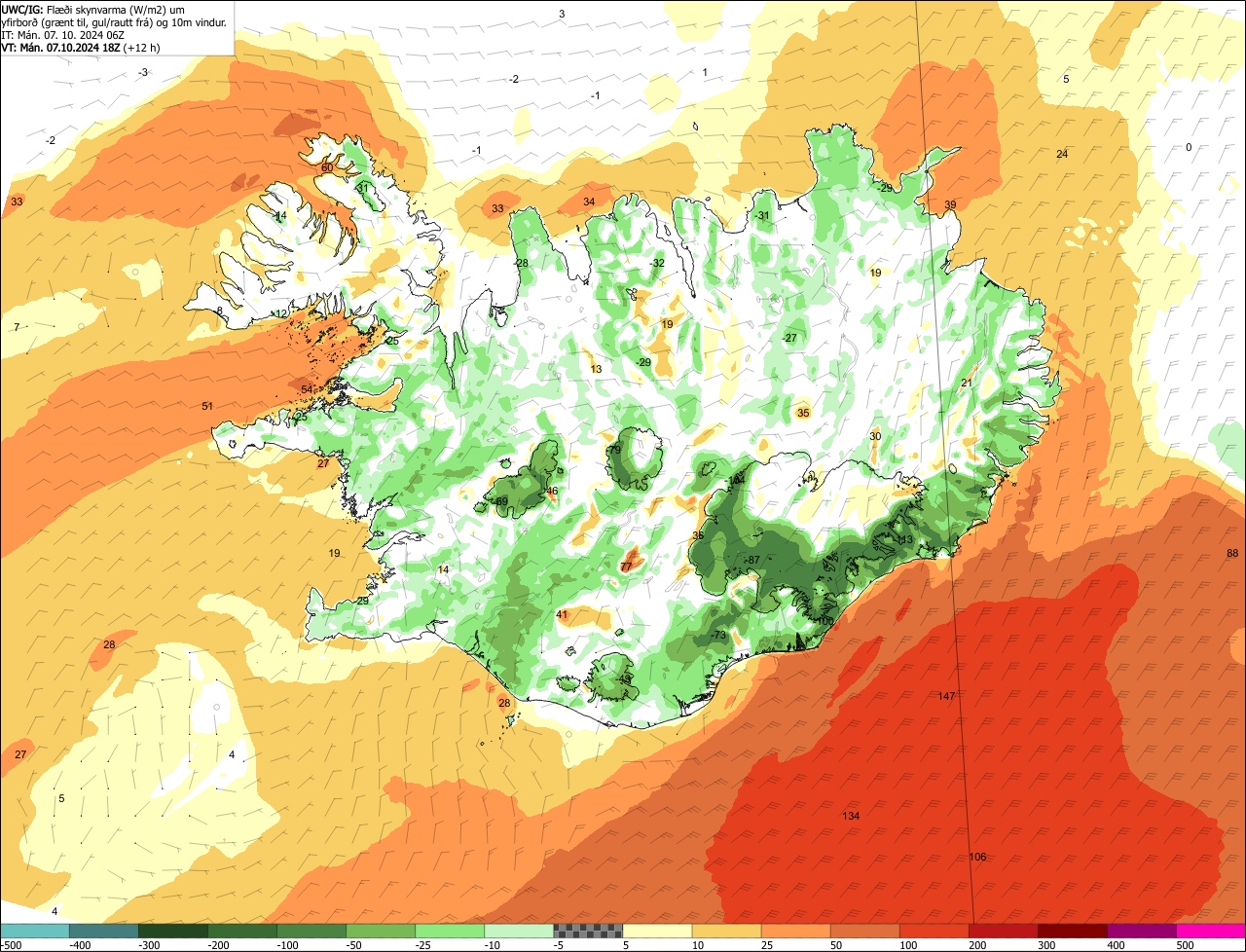Click legend swatch between -25 and -10

pos(451,931)
